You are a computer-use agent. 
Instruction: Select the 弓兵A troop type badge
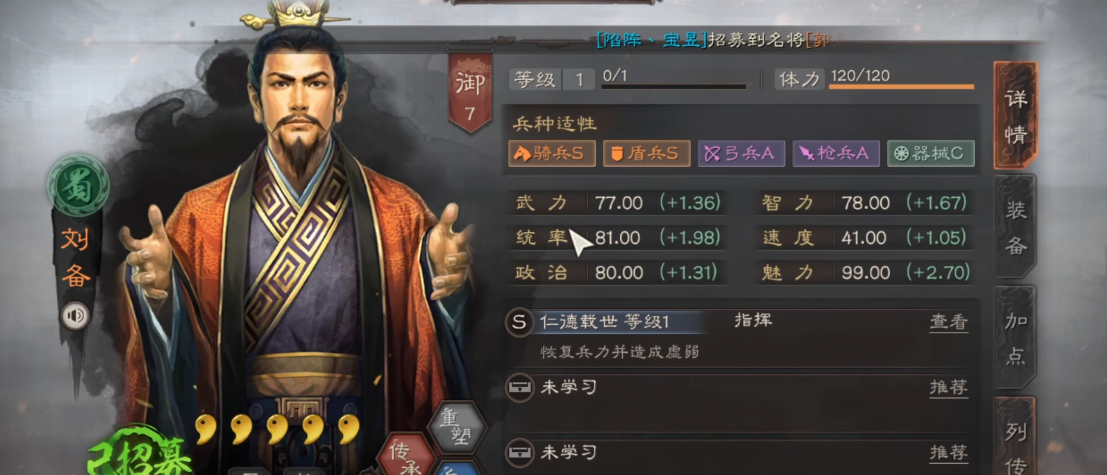[741, 153]
